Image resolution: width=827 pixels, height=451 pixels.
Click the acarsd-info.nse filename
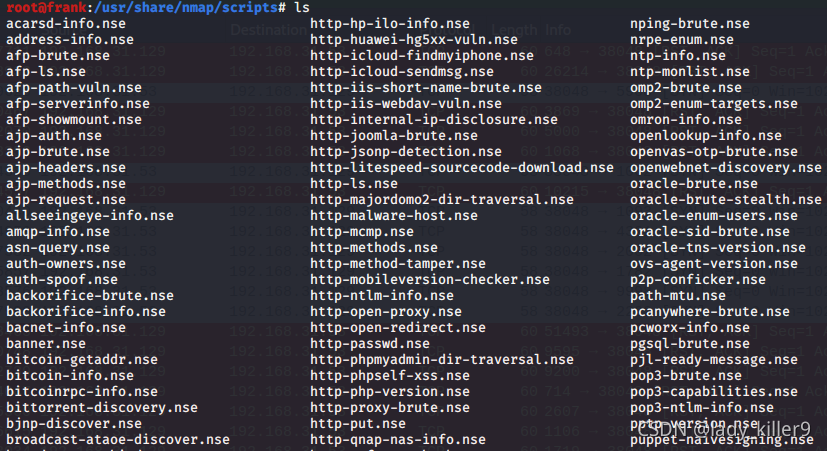pos(66,24)
